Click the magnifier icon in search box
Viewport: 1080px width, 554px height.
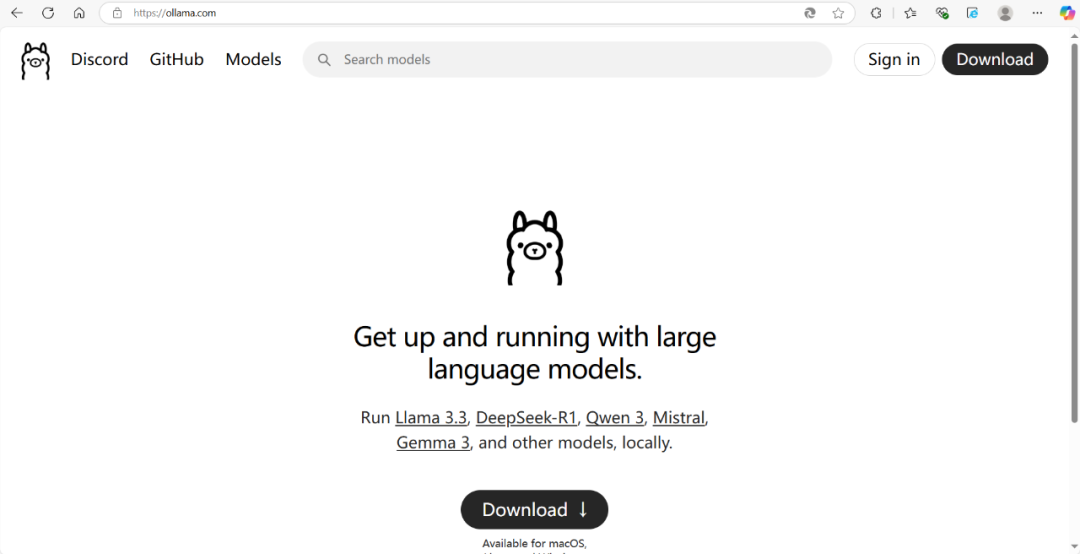(324, 60)
